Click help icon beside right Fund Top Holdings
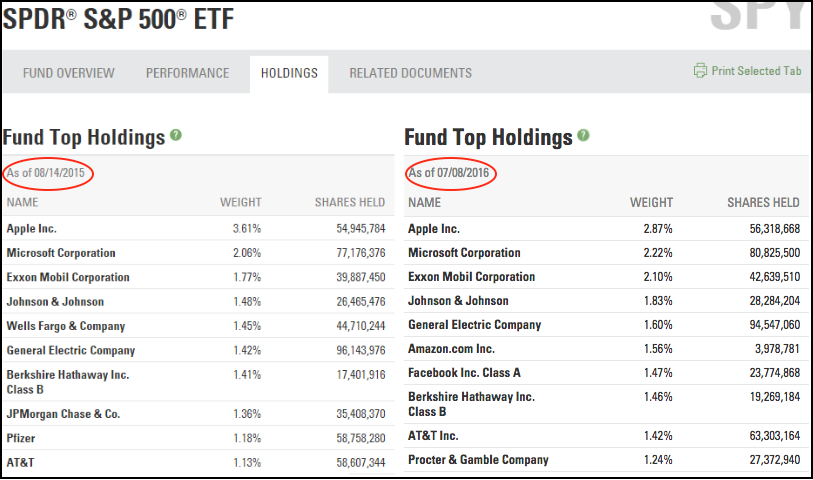The width and height of the screenshot is (813, 480). pyautogui.click(x=583, y=136)
